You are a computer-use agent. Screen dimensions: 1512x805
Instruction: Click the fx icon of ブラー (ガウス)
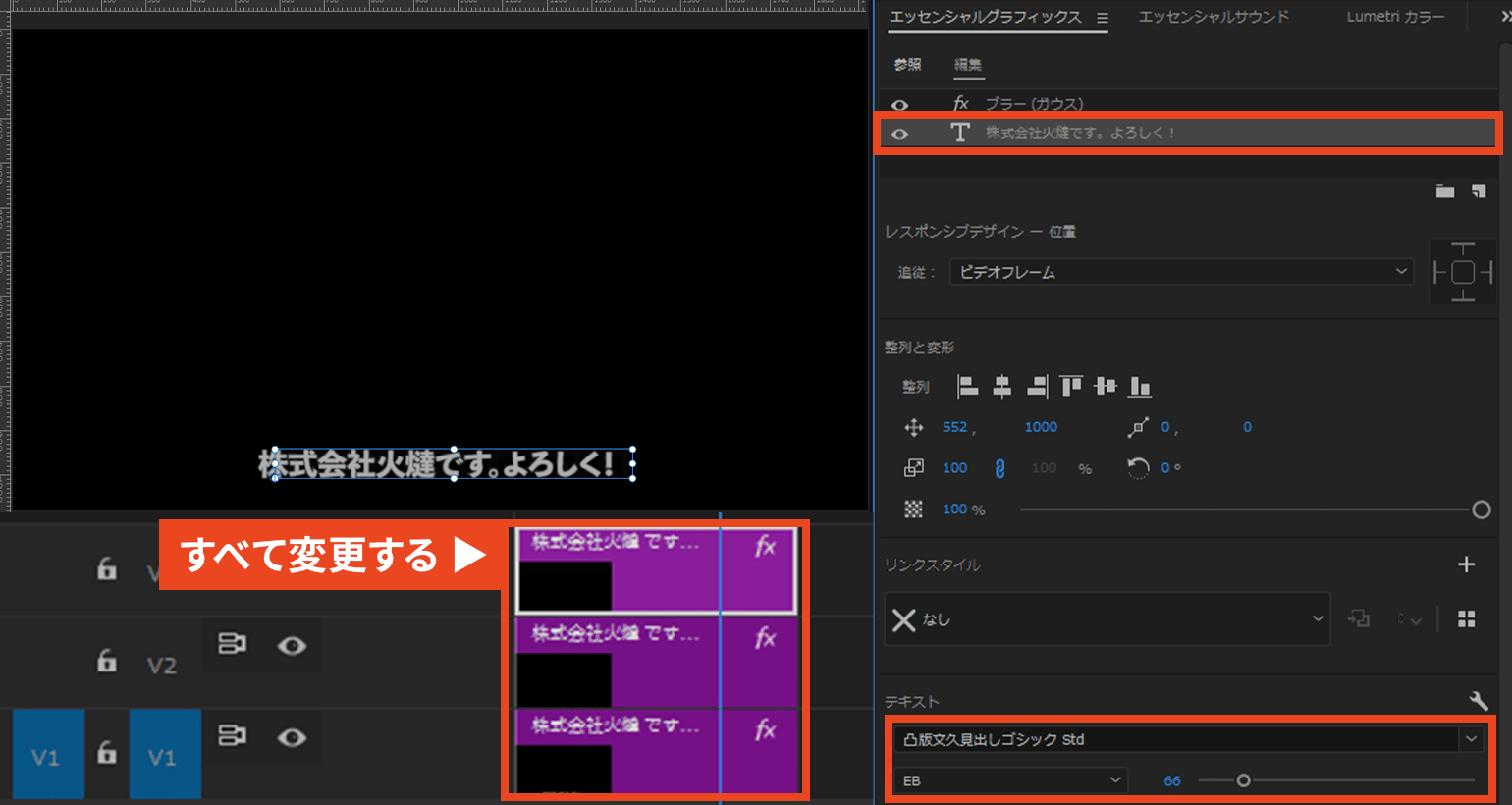(x=960, y=103)
